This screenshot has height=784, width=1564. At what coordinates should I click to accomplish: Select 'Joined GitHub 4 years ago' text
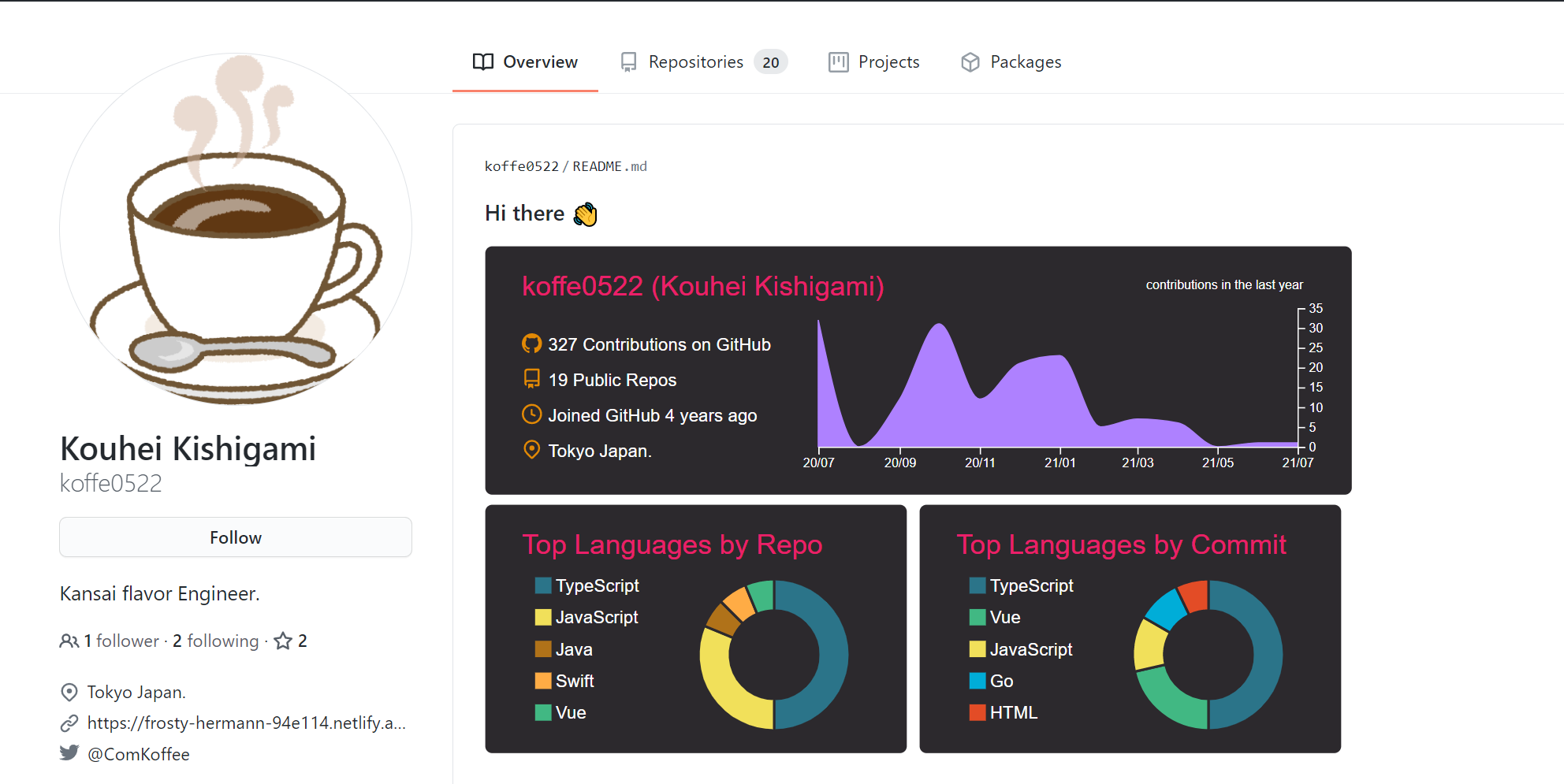click(653, 416)
